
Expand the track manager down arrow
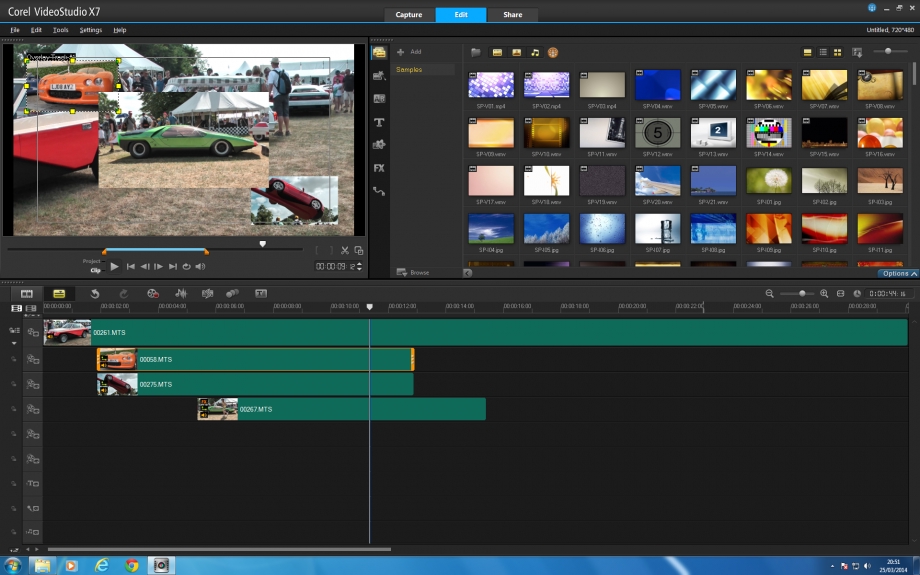click(15, 343)
